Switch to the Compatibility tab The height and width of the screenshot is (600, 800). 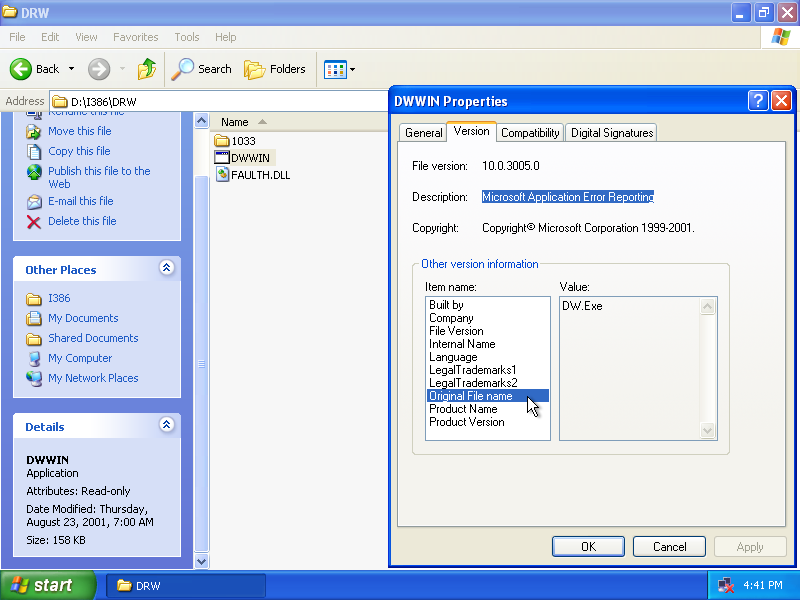pyautogui.click(x=530, y=133)
